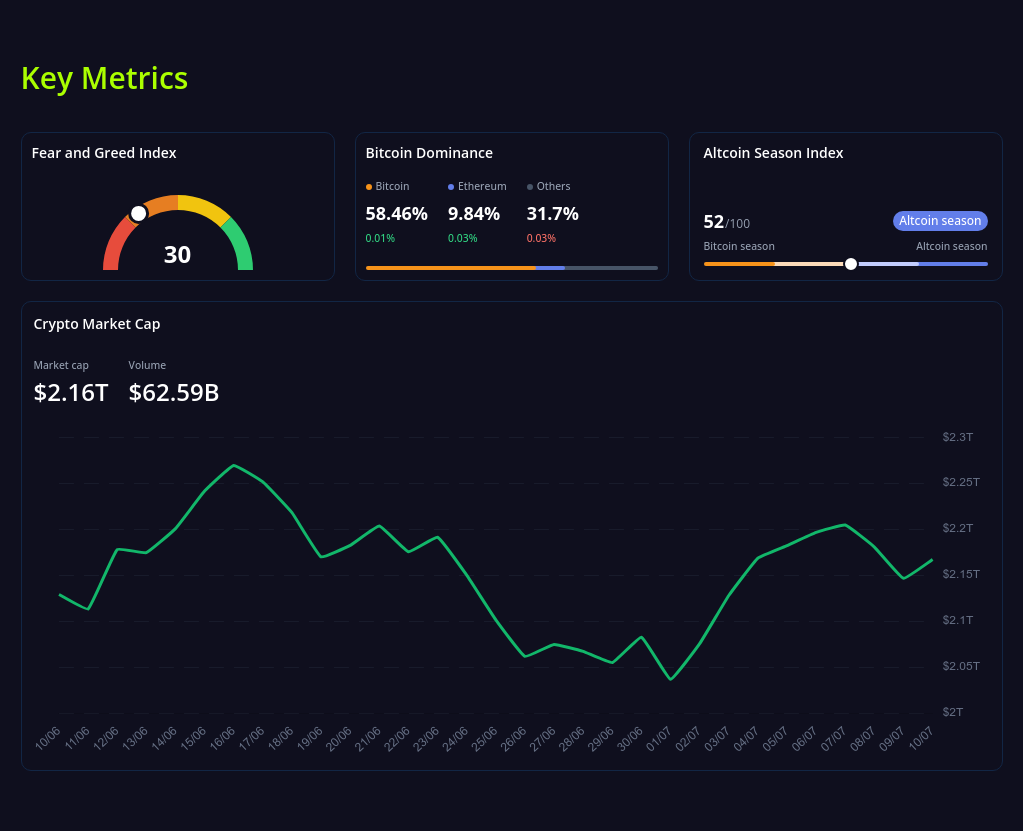This screenshot has width=1023, height=831.
Task: Select the gray Others legend dot
Action: pyautogui.click(x=530, y=187)
